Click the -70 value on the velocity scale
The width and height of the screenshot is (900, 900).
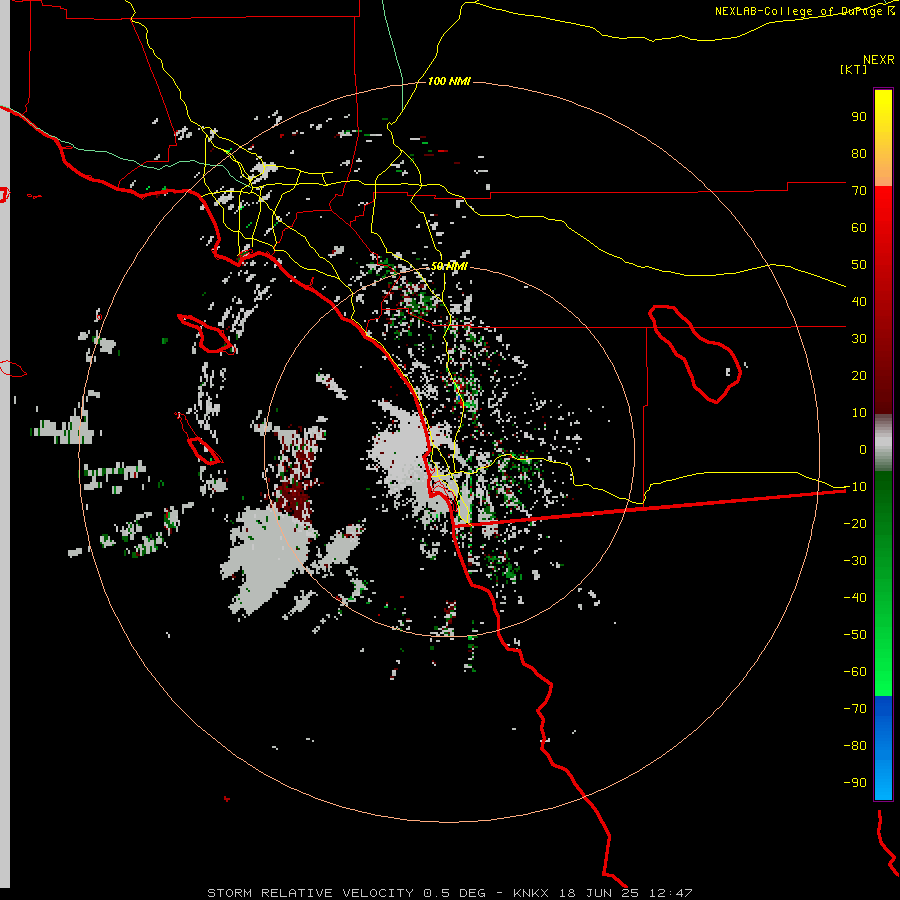(x=855, y=709)
